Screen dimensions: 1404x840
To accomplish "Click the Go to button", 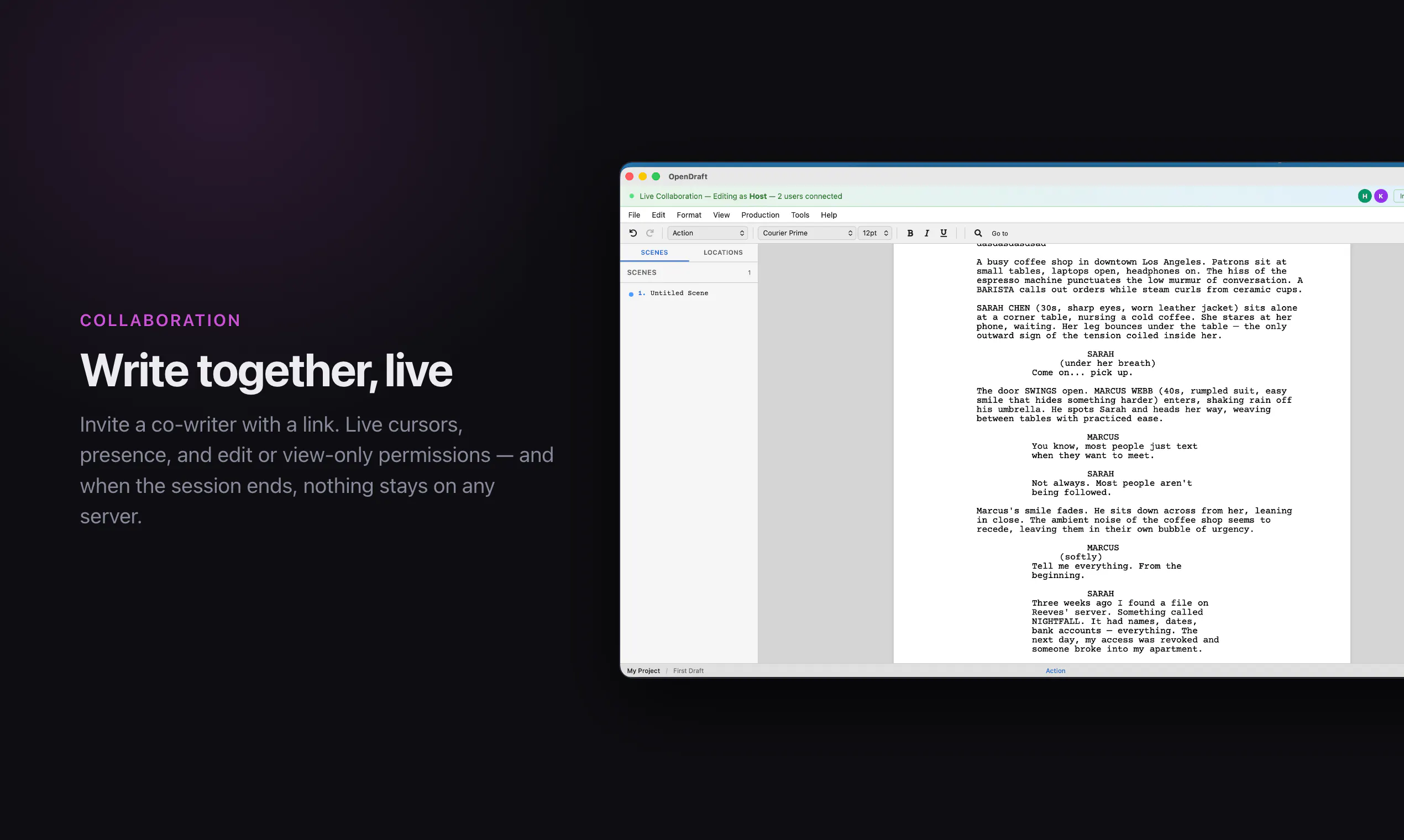I will pos(999,233).
